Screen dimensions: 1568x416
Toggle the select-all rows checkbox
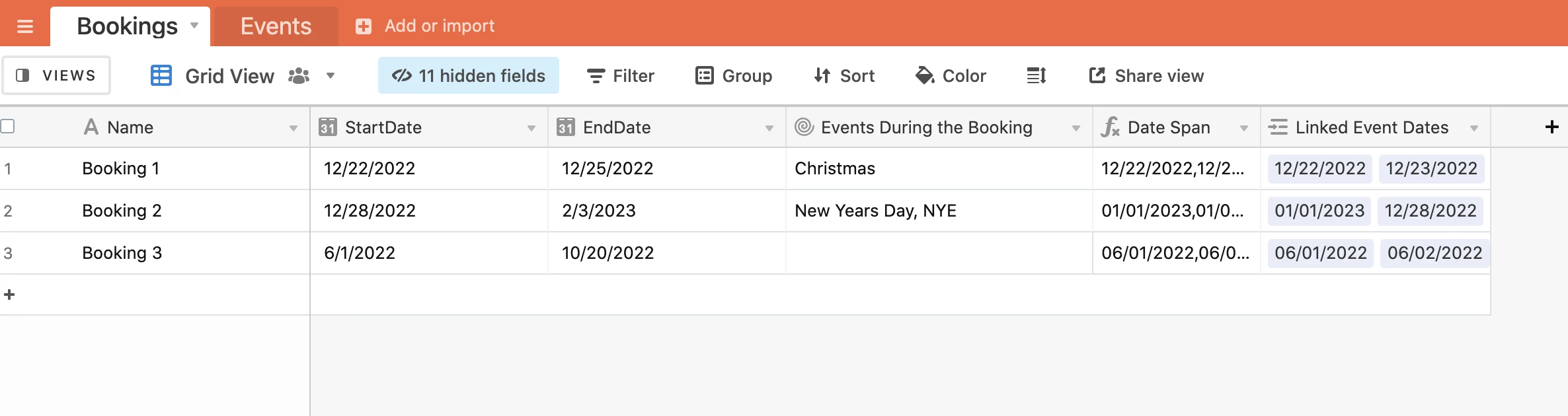8,126
